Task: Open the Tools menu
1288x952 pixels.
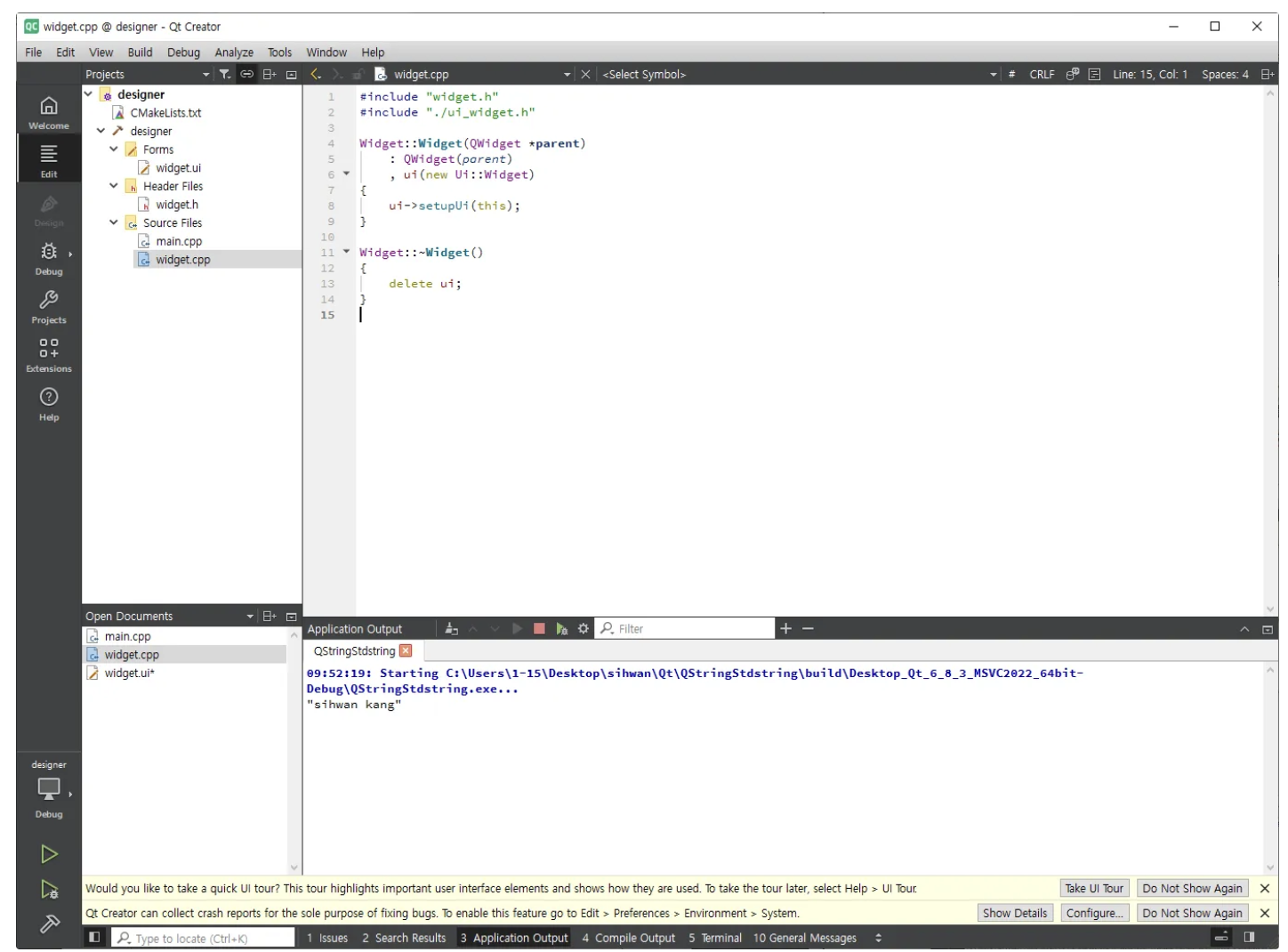Action: click(x=279, y=52)
